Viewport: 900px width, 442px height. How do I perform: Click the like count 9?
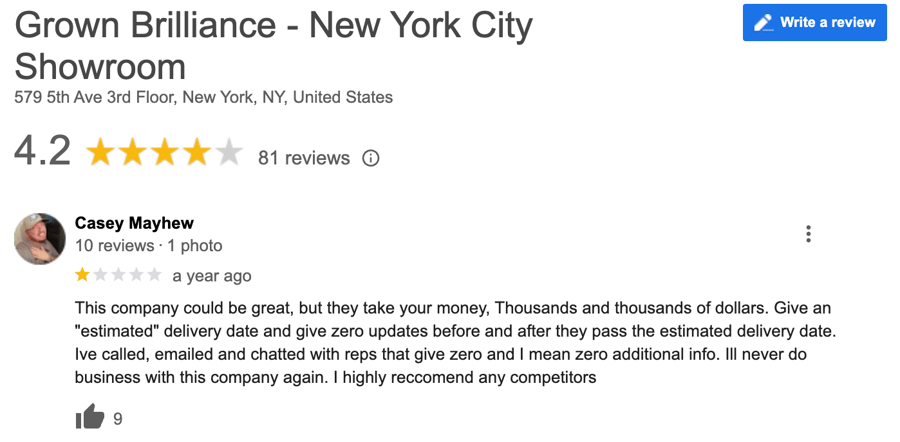118,419
